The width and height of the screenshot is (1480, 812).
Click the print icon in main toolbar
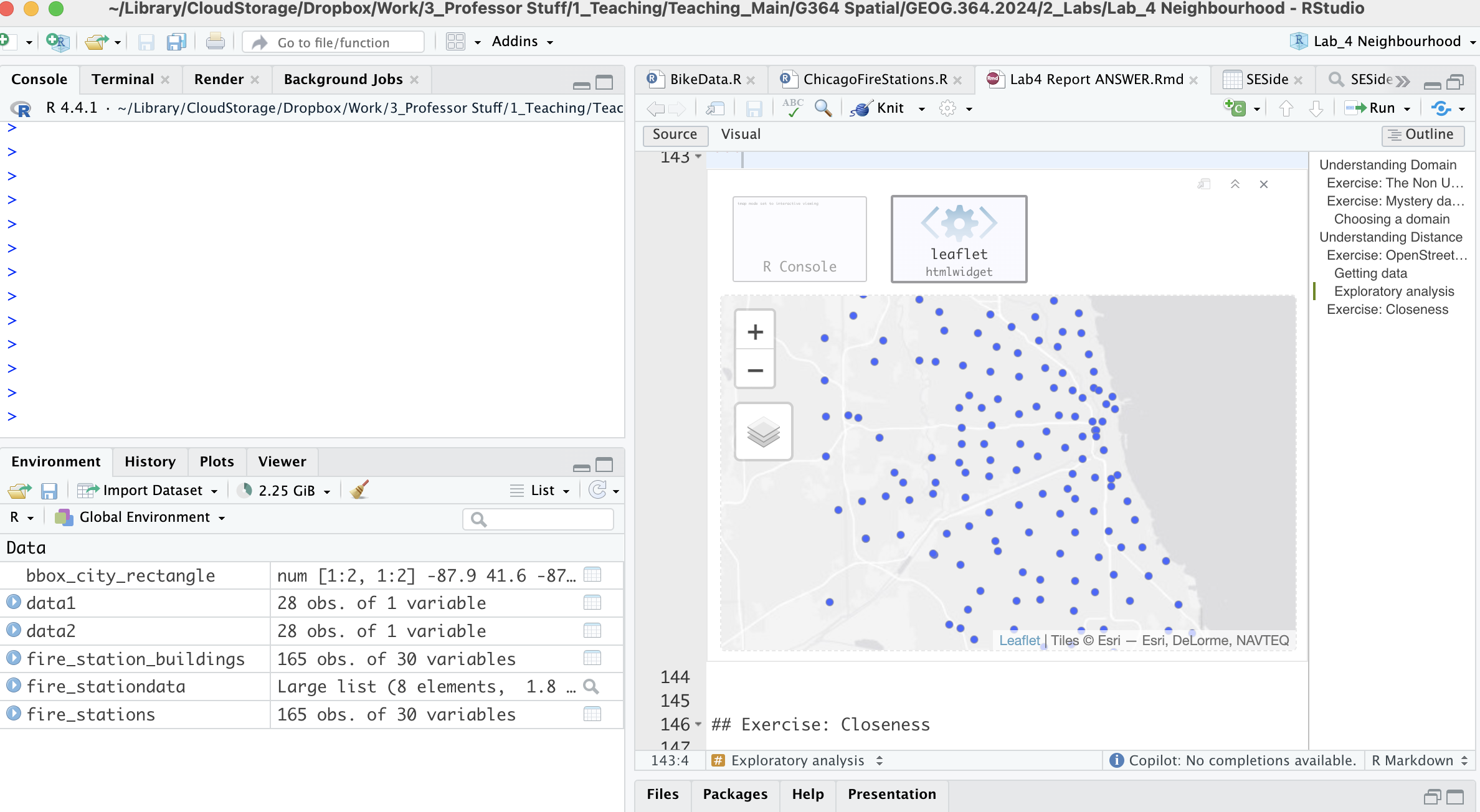coord(215,42)
